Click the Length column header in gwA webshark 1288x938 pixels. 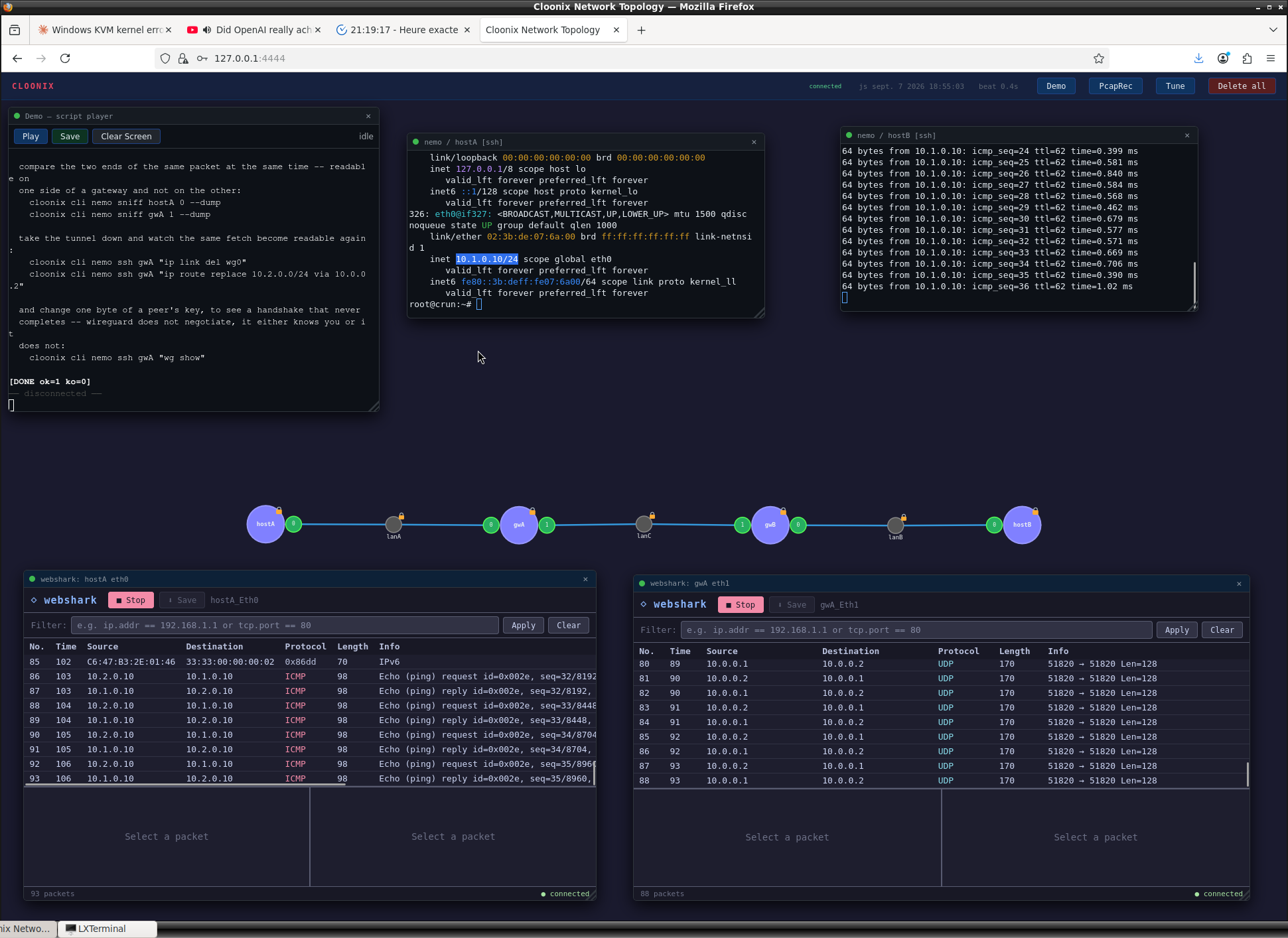coord(1015,651)
